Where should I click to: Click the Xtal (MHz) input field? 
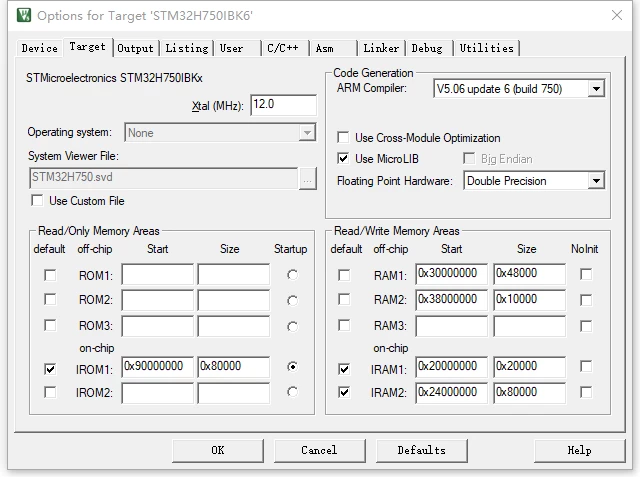pyautogui.click(x=283, y=105)
